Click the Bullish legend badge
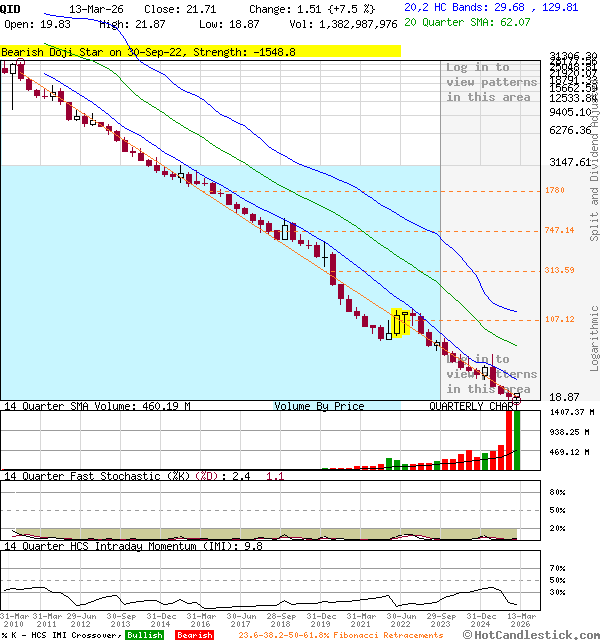 (145, 635)
